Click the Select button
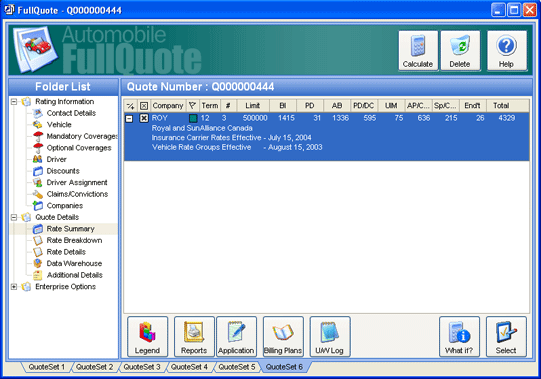The width and height of the screenshot is (541, 379). pyautogui.click(x=506, y=337)
